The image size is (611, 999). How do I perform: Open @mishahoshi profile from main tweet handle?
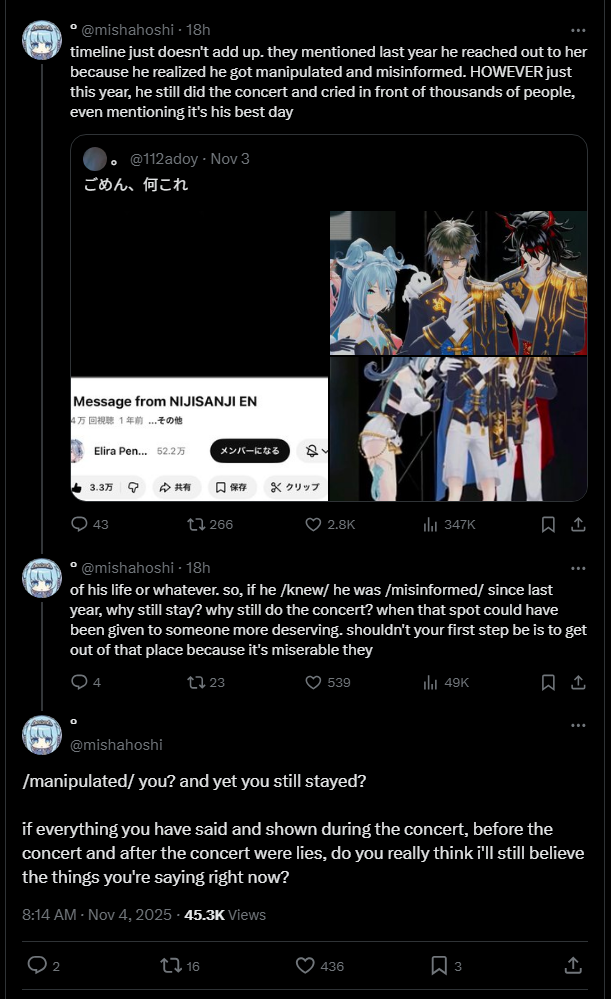(x=116, y=745)
